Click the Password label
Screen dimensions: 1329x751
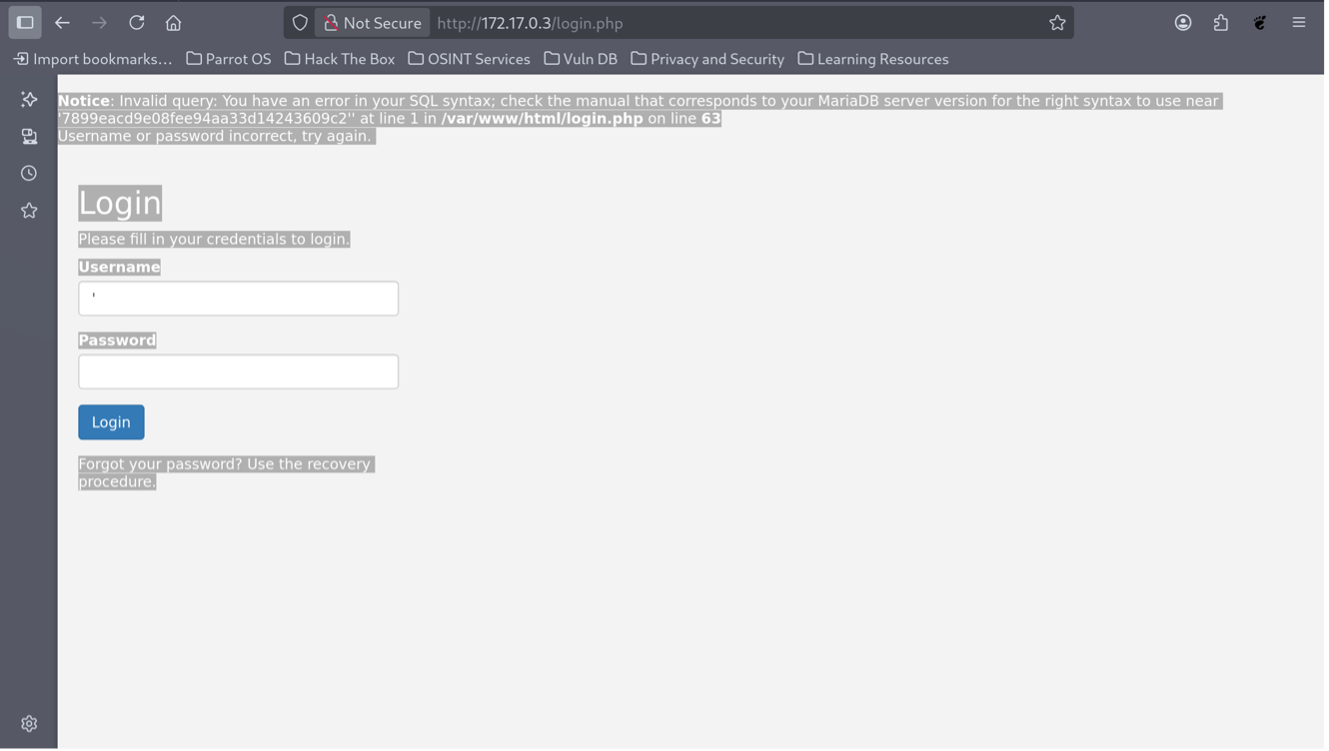tap(118, 340)
